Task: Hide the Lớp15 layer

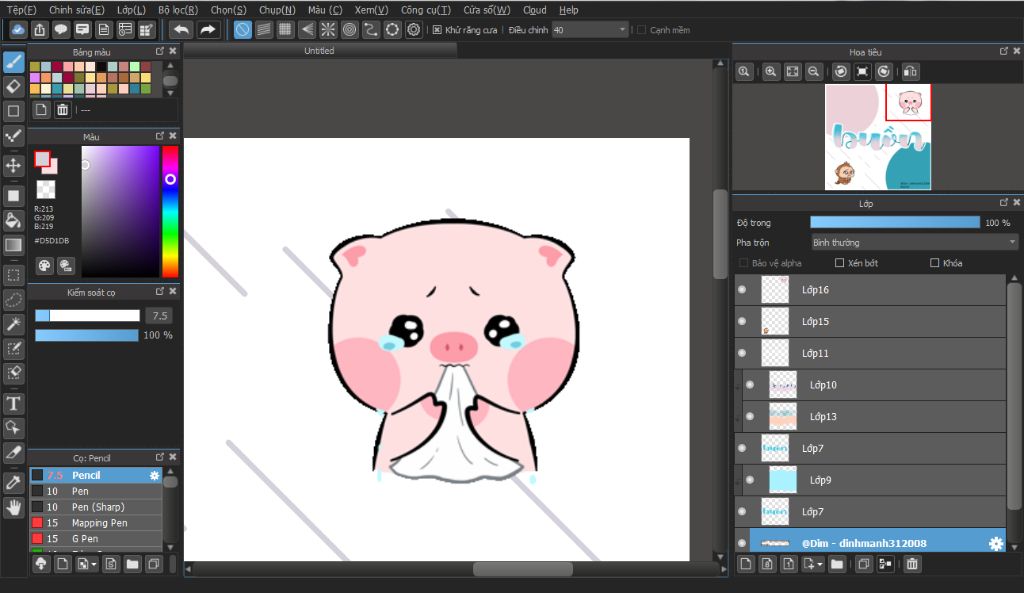Action: [x=742, y=321]
